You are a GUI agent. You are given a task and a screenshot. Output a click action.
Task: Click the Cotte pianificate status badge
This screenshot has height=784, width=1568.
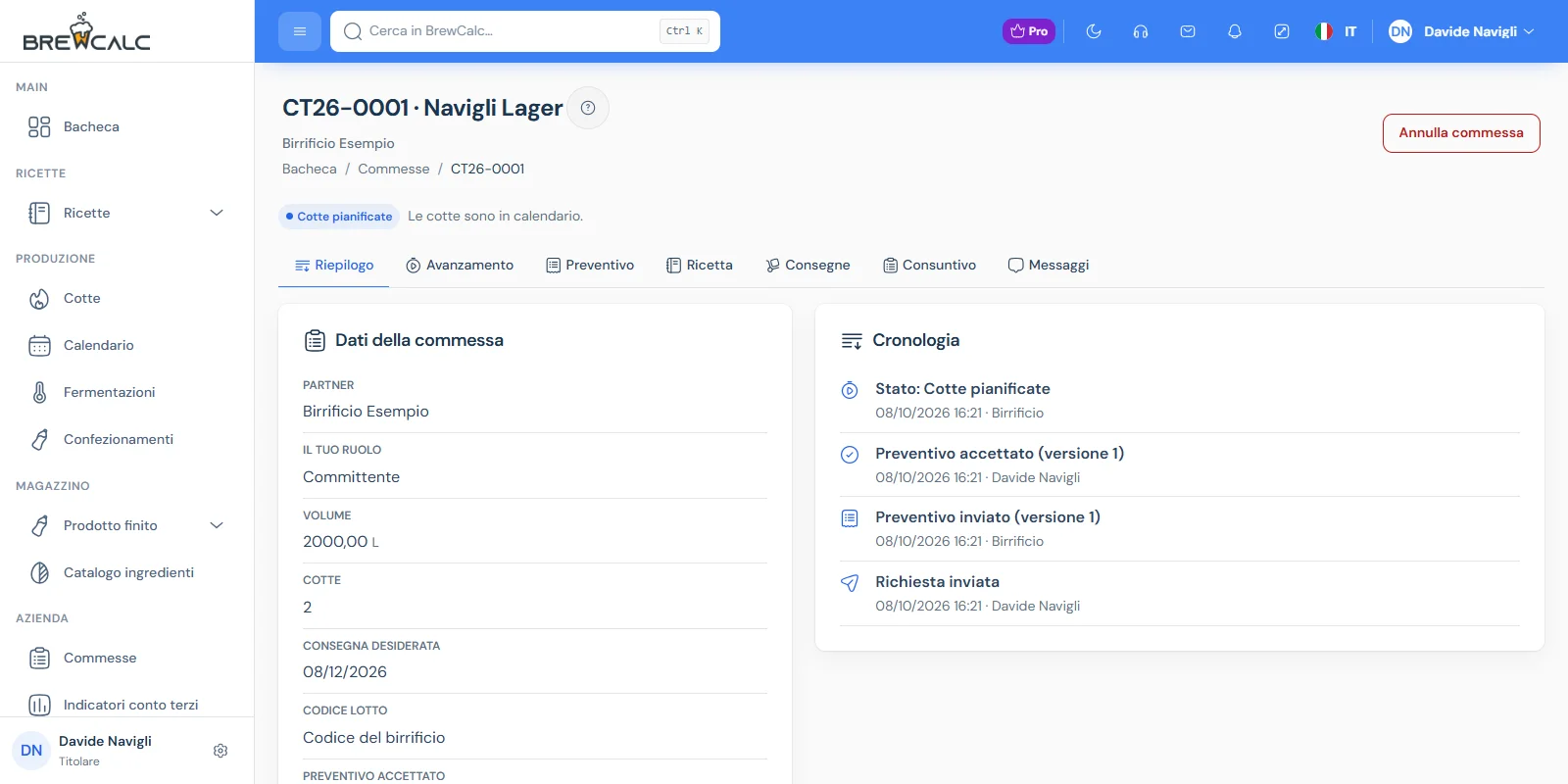[x=339, y=217]
